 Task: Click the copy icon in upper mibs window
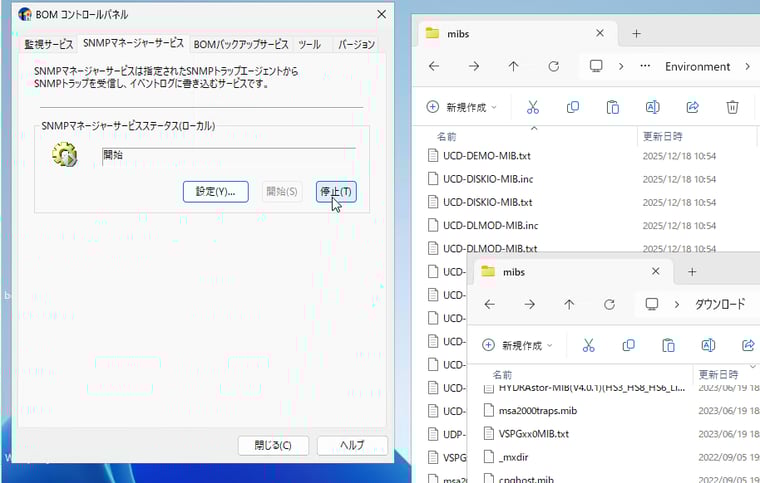click(572, 107)
